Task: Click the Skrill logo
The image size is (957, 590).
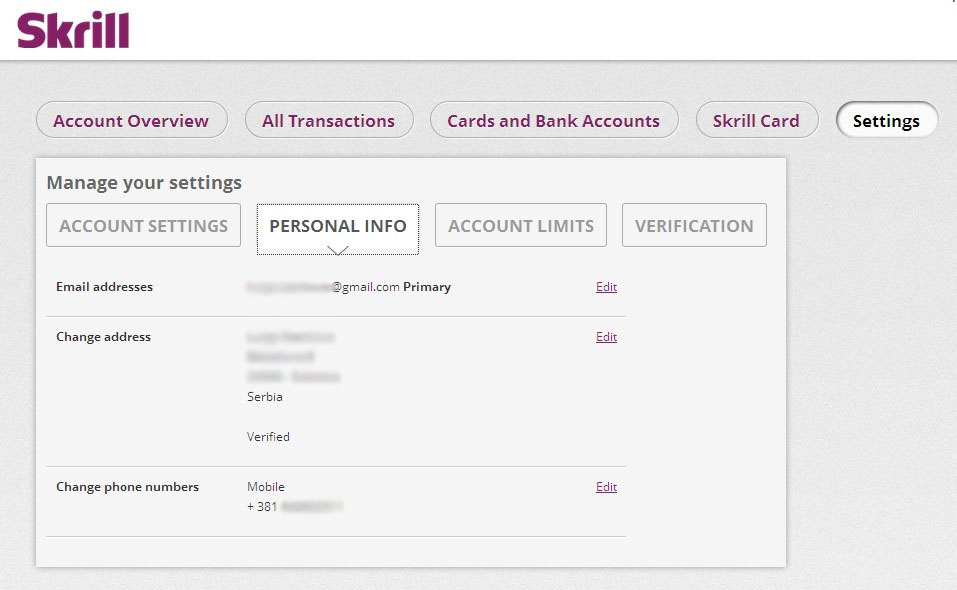Action: click(73, 30)
